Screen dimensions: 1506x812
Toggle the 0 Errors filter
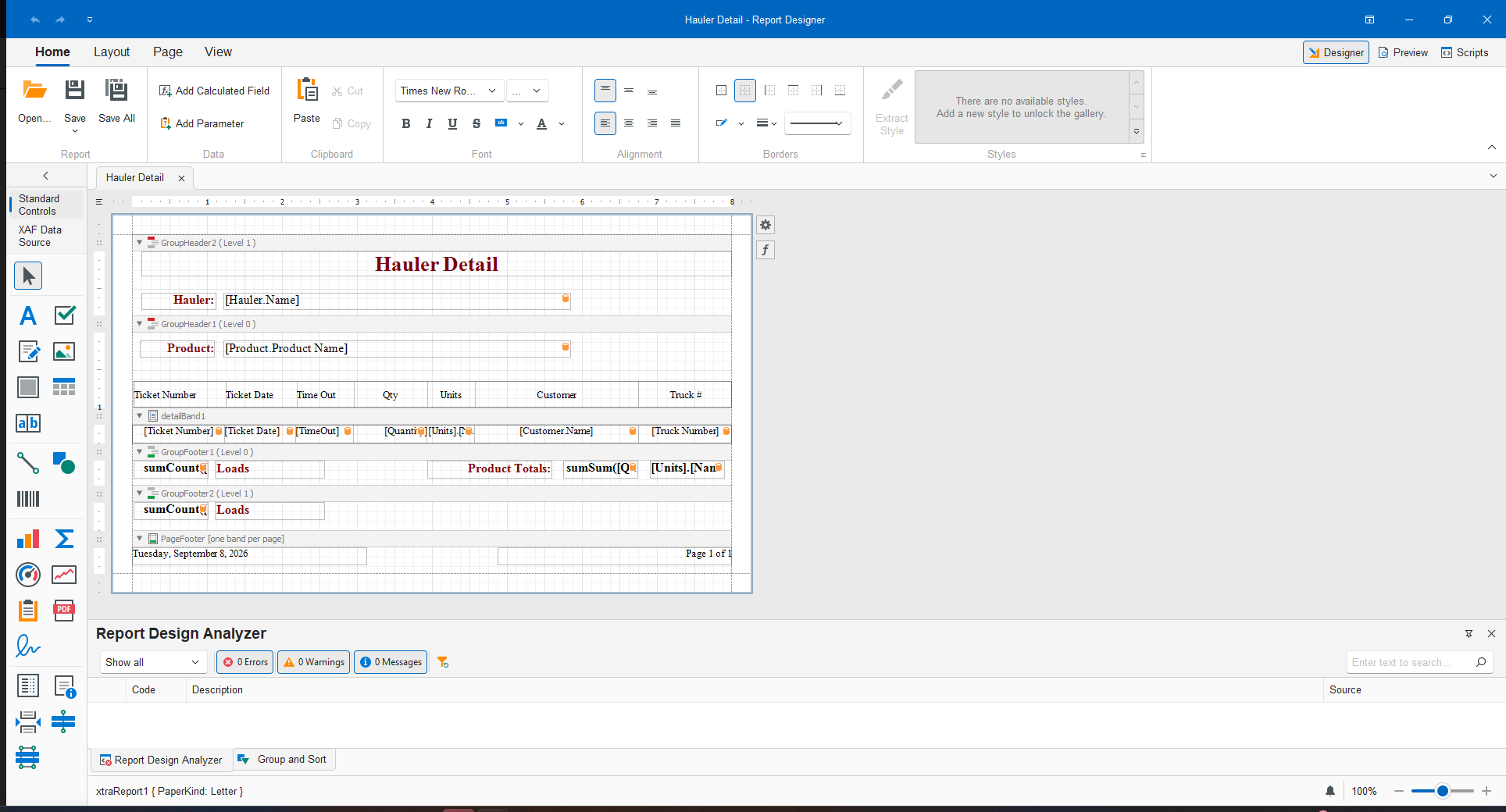[x=245, y=662]
